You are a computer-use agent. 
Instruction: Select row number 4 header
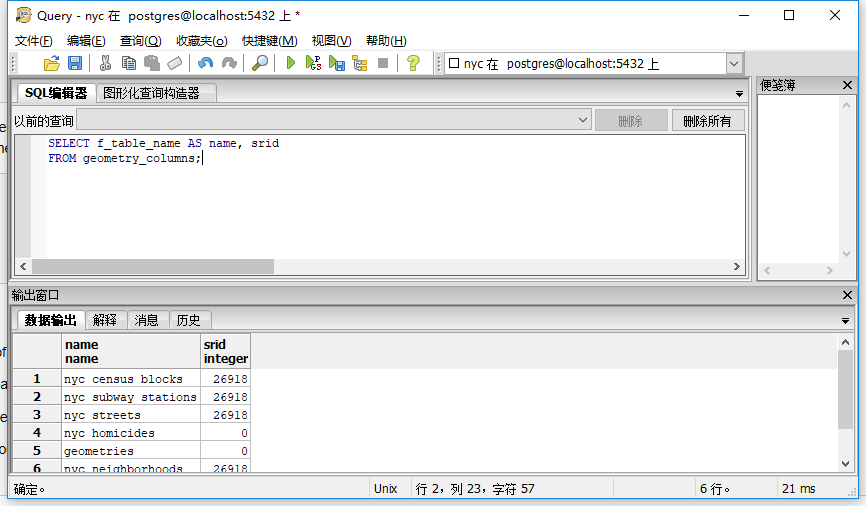37,433
